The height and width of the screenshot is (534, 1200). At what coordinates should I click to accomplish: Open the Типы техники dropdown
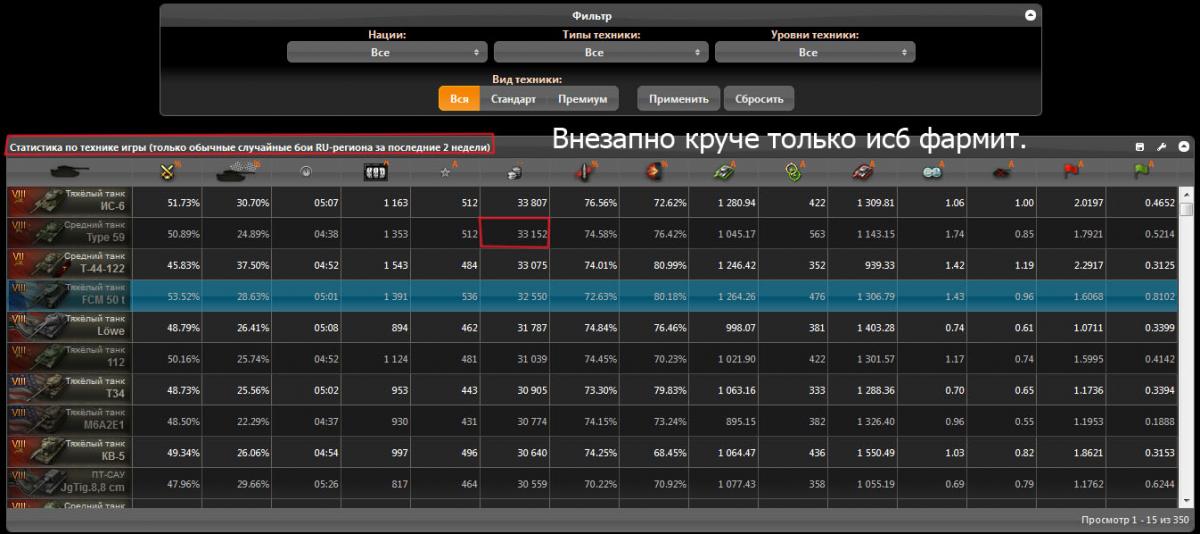click(x=601, y=52)
